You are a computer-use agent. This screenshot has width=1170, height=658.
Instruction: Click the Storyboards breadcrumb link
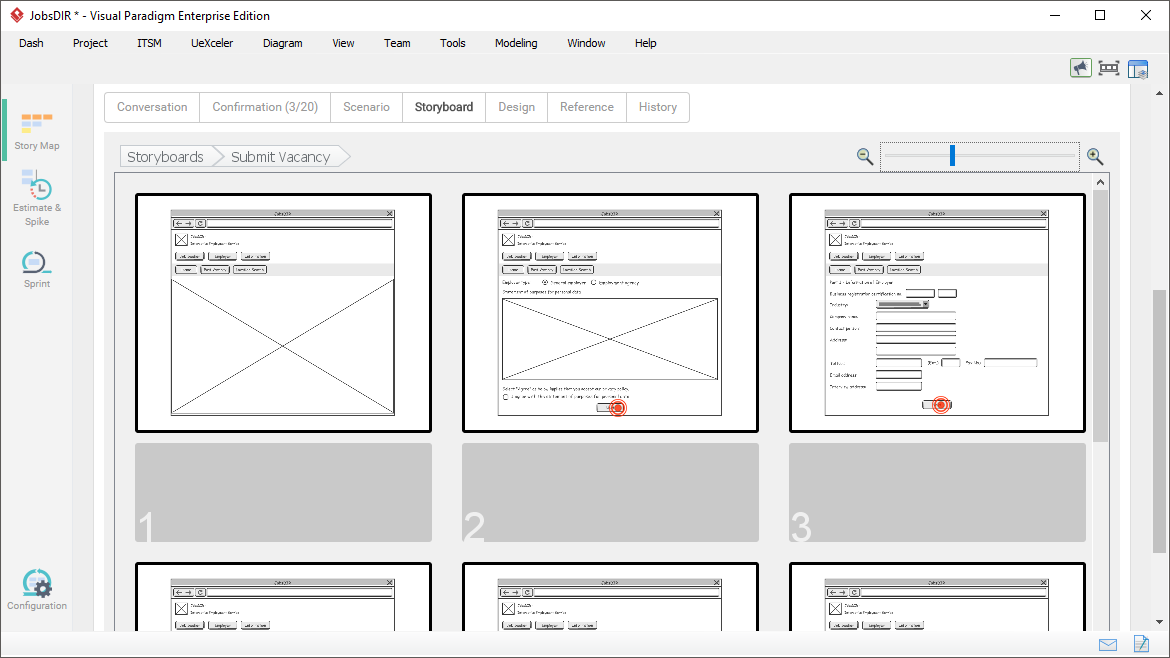coord(165,157)
